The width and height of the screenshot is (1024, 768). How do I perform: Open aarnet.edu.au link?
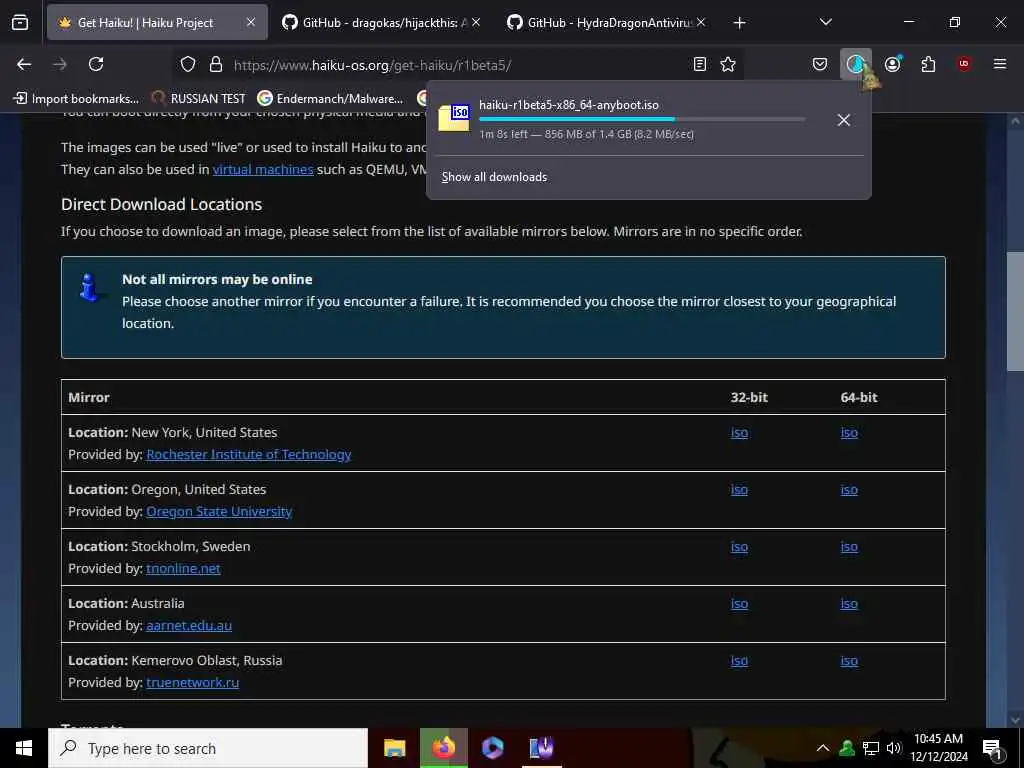tap(189, 626)
